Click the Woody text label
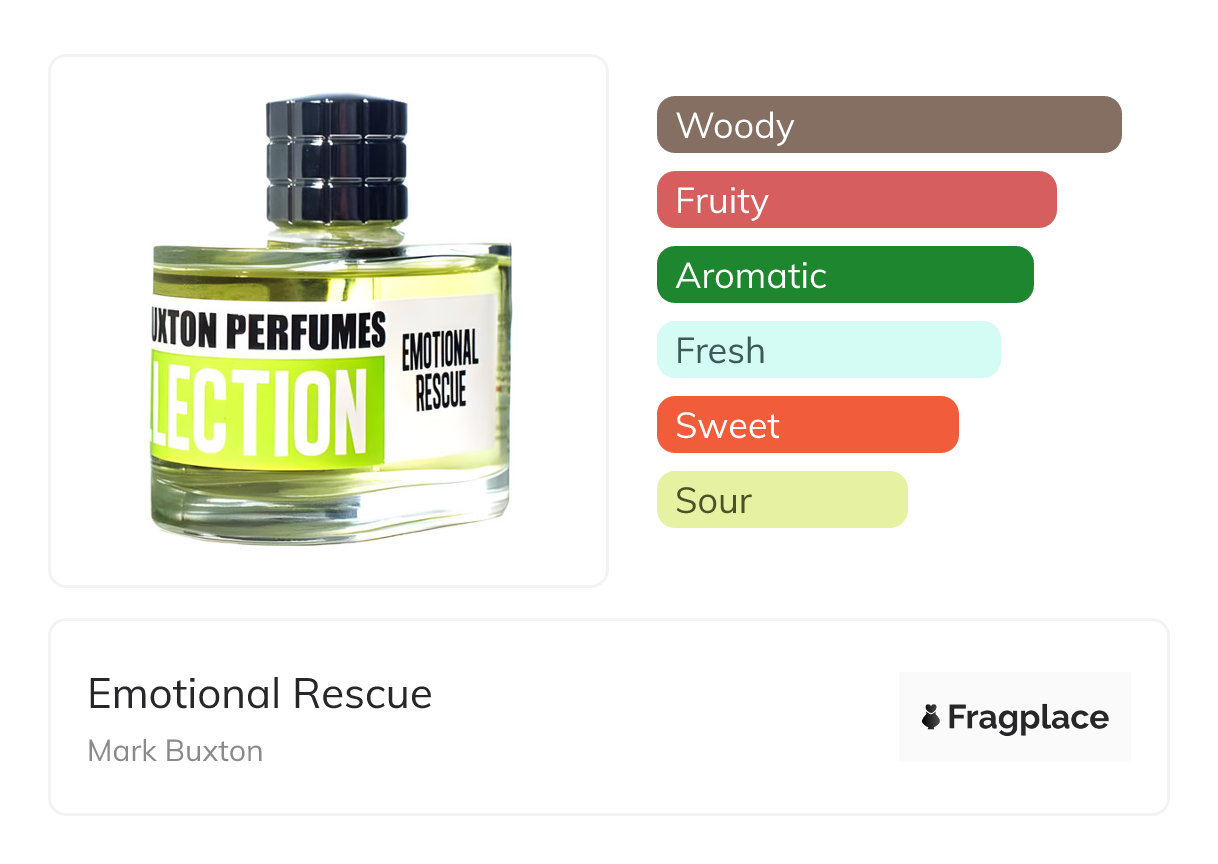This screenshot has height=864, width=1218. (735, 126)
